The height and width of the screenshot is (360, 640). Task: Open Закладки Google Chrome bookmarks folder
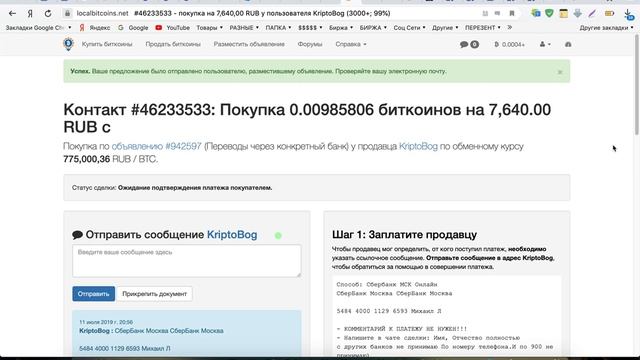(38, 28)
